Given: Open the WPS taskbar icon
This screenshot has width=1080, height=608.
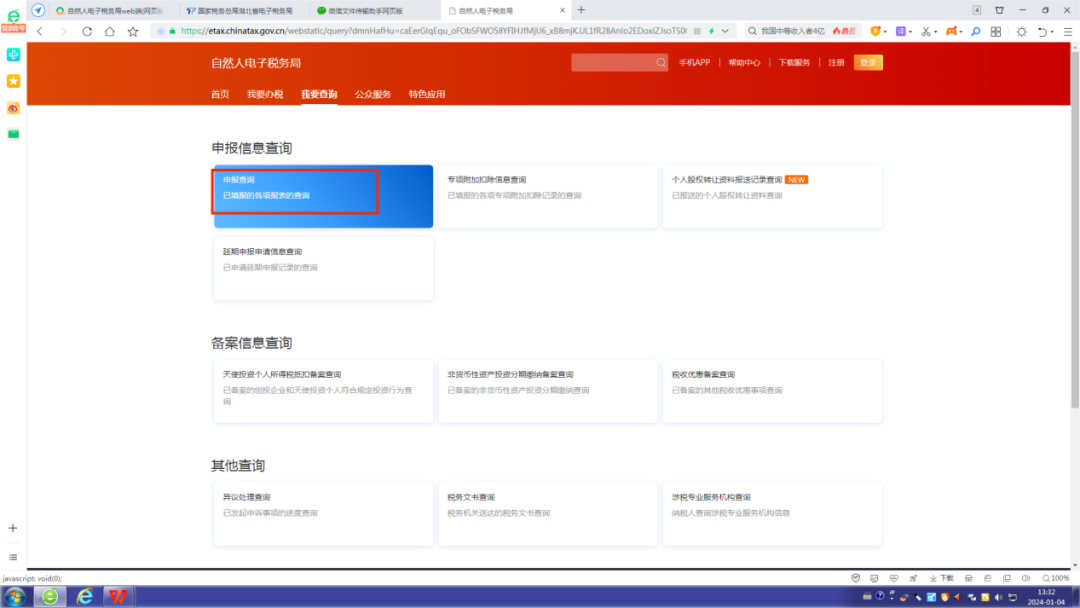Looking at the screenshot, I should [x=118, y=596].
